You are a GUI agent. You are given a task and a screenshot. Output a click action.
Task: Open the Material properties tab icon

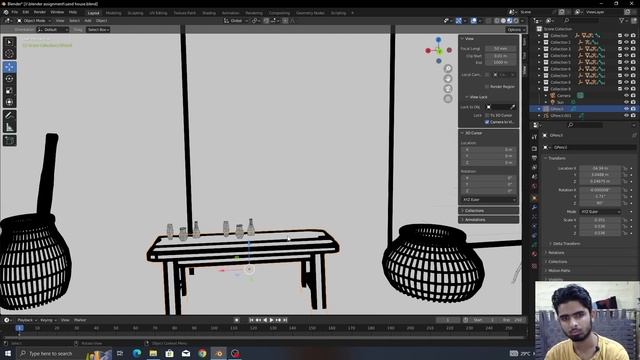pyautogui.click(x=534, y=254)
